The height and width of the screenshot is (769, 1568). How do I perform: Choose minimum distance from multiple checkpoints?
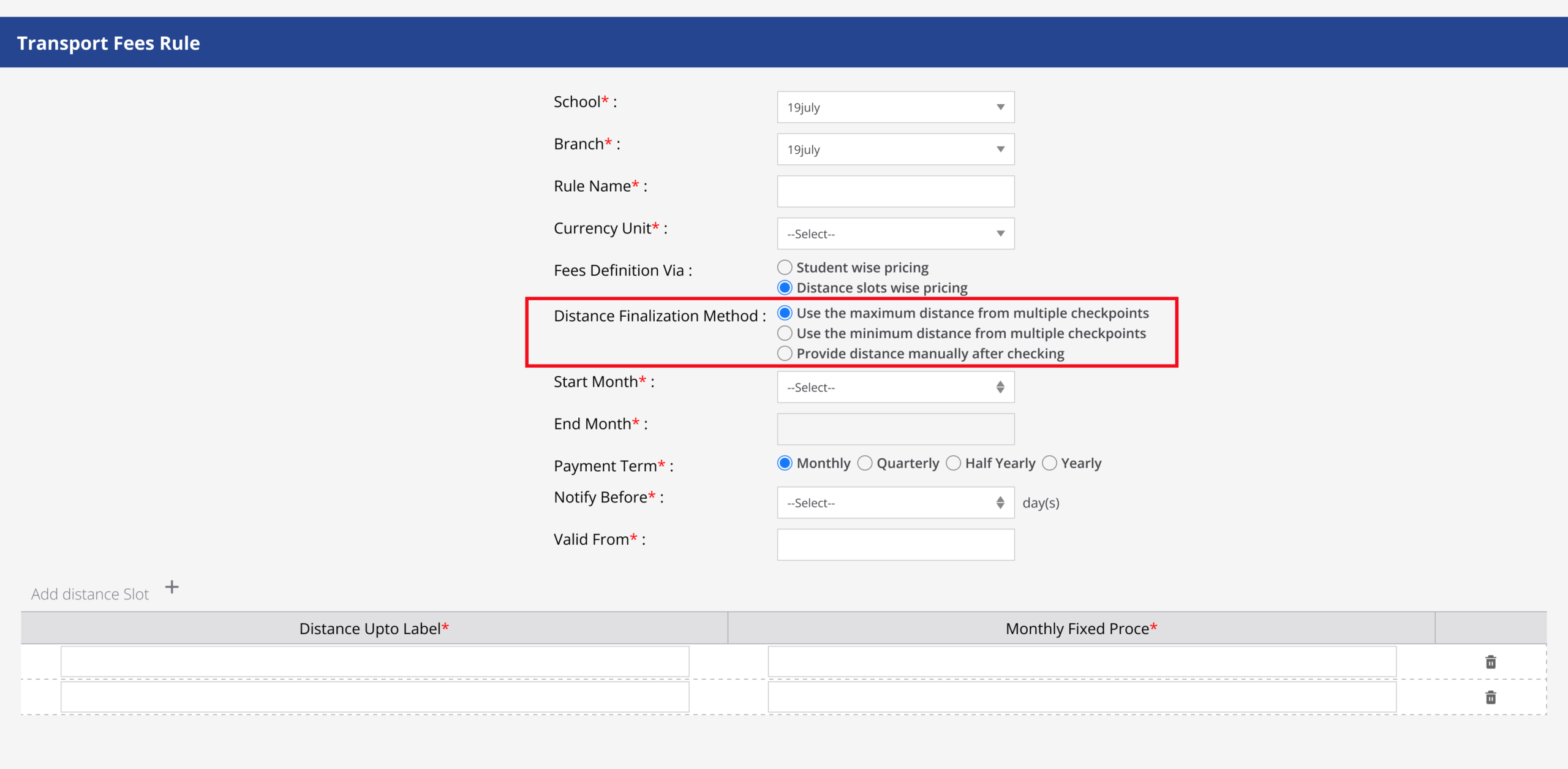pos(785,333)
